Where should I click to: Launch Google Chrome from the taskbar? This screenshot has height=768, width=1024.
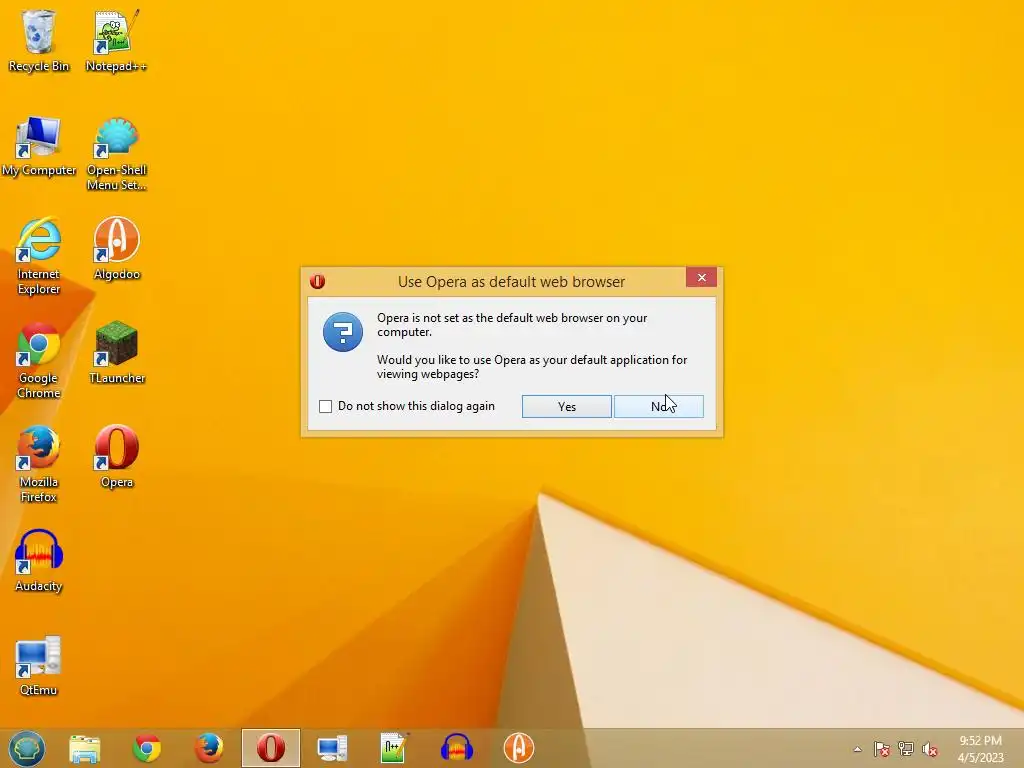click(147, 748)
